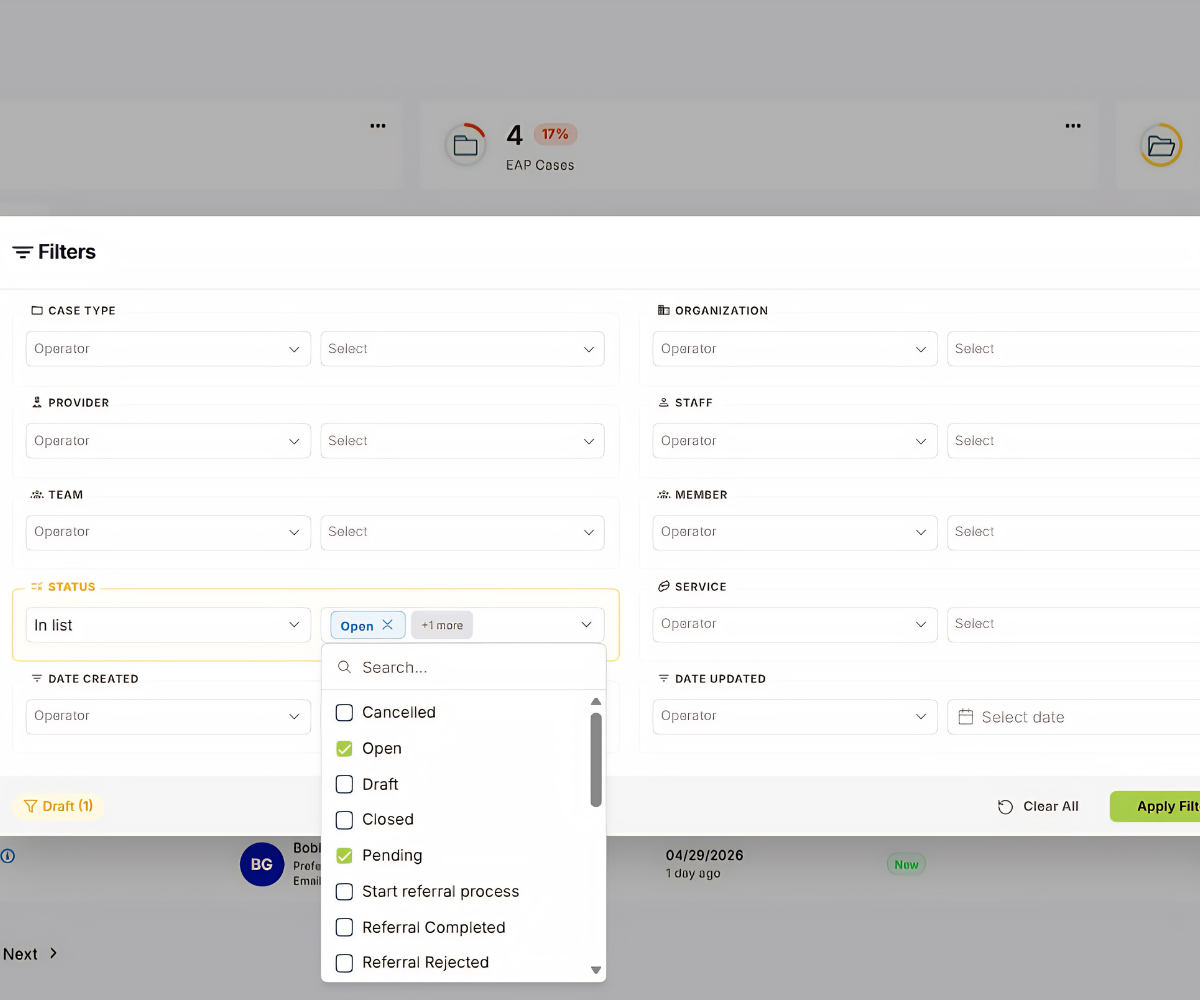Click the open folder icon with yellow ring
Screen dimensions: 1200x1000
click(x=1161, y=146)
